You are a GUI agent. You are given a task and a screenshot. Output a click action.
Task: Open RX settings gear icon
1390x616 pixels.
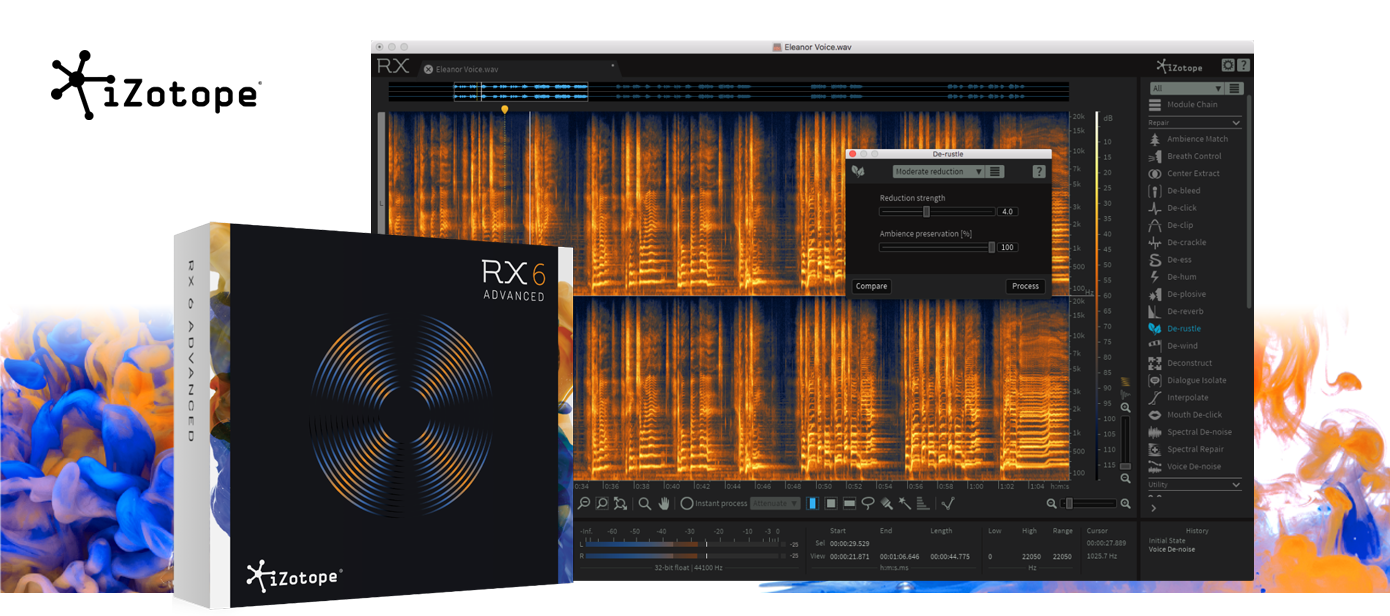1228,66
